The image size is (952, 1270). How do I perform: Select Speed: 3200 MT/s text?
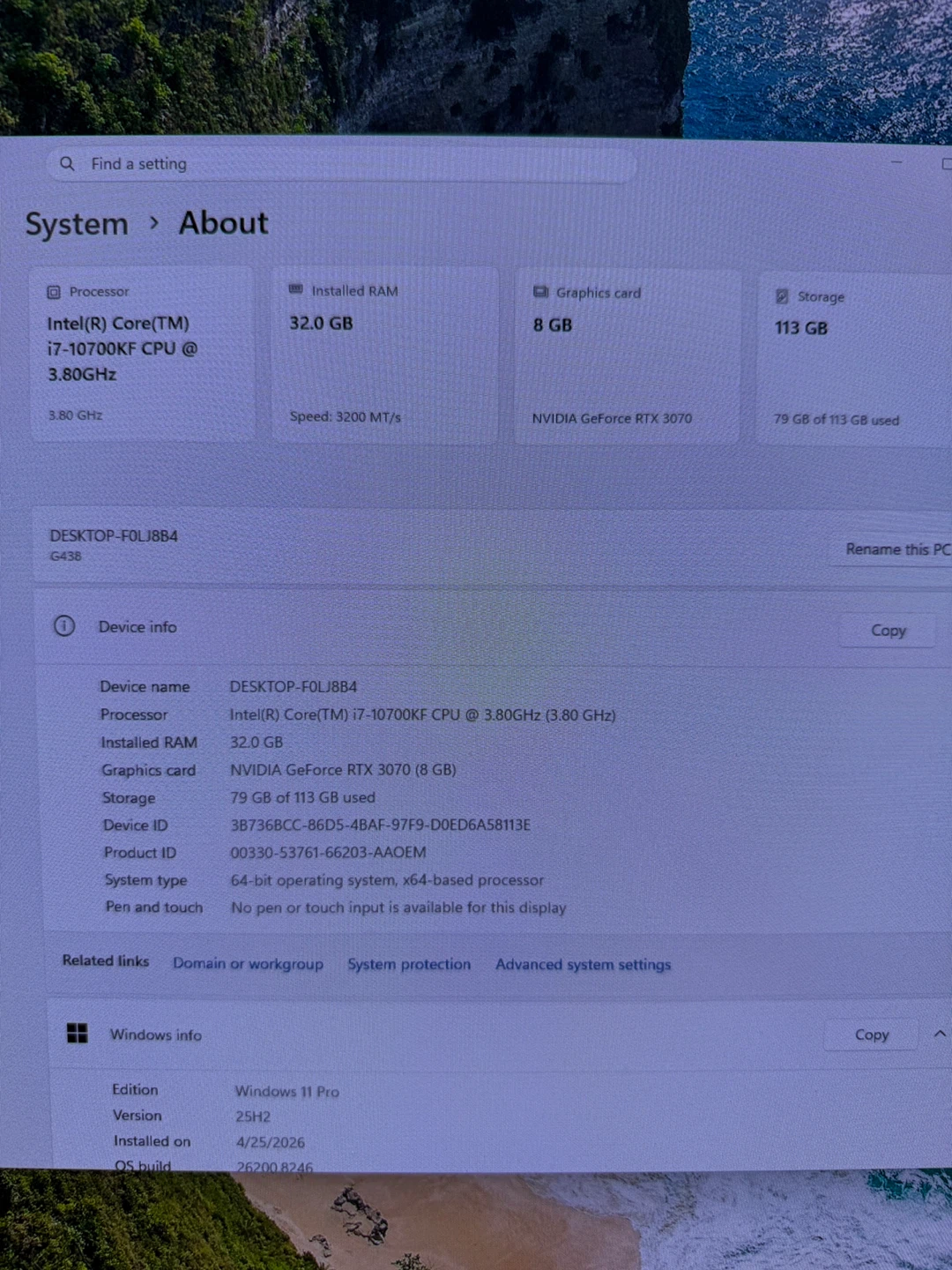tap(345, 416)
